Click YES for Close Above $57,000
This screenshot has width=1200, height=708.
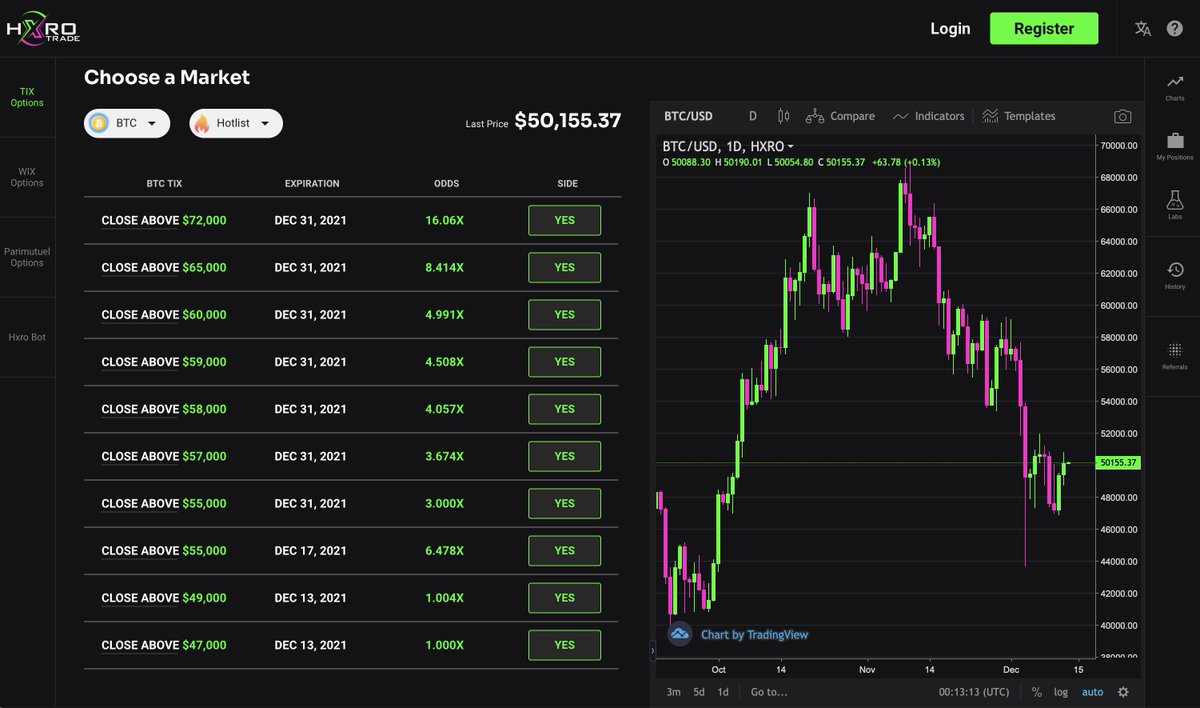pyautogui.click(x=564, y=456)
